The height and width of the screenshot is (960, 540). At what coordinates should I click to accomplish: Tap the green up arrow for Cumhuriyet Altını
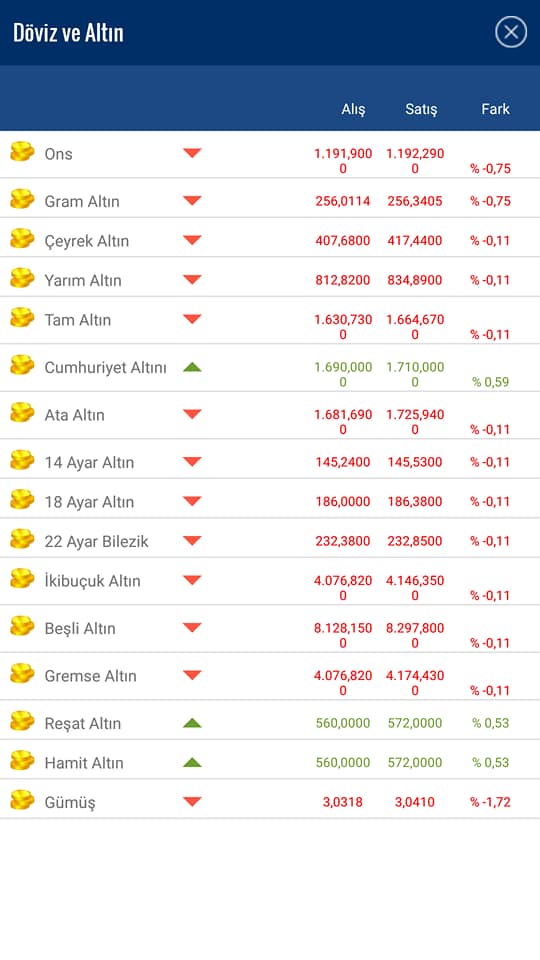[192, 367]
